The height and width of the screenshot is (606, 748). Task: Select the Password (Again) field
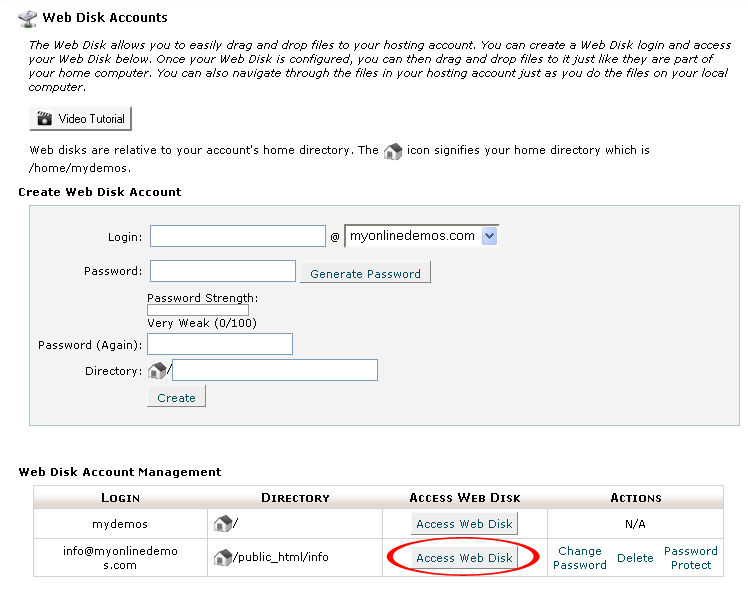tap(220, 344)
